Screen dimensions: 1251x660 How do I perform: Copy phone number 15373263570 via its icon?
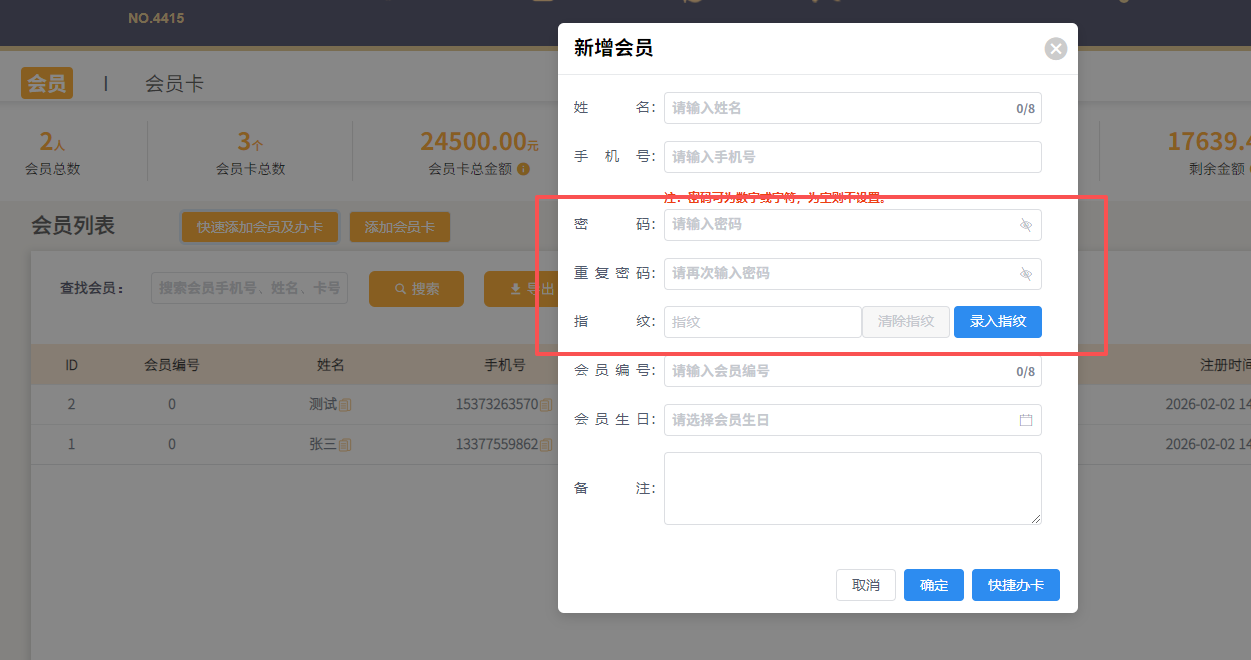[x=546, y=405]
